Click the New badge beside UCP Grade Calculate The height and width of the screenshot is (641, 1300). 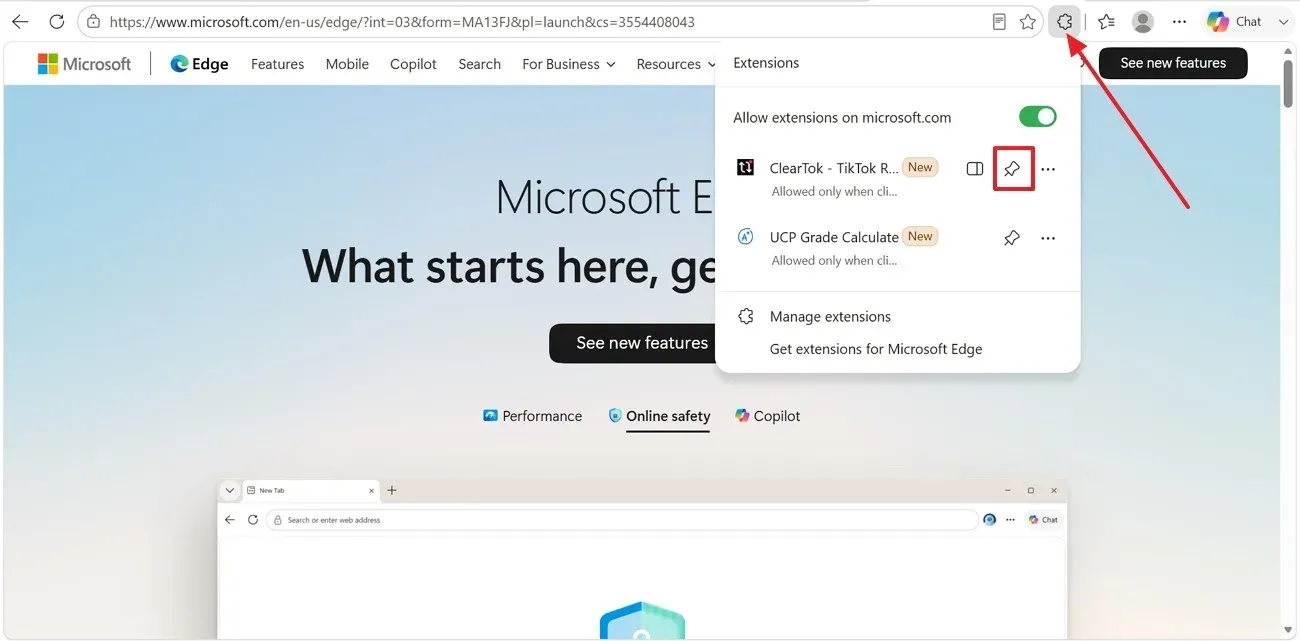[920, 236]
